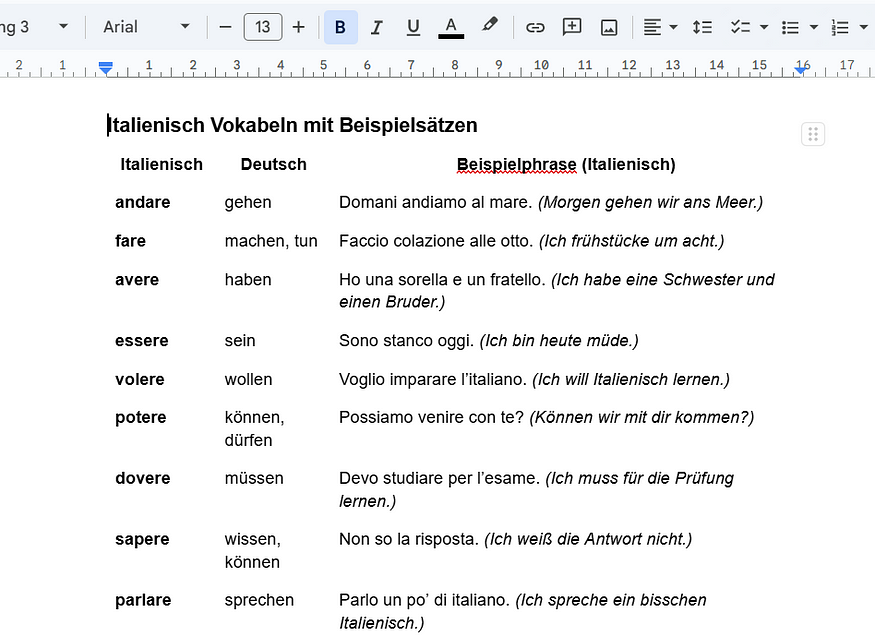Click the heading Italienisch Vokabeln mit Beispielsätzen
This screenshot has width=875, height=638.
tap(292, 125)
